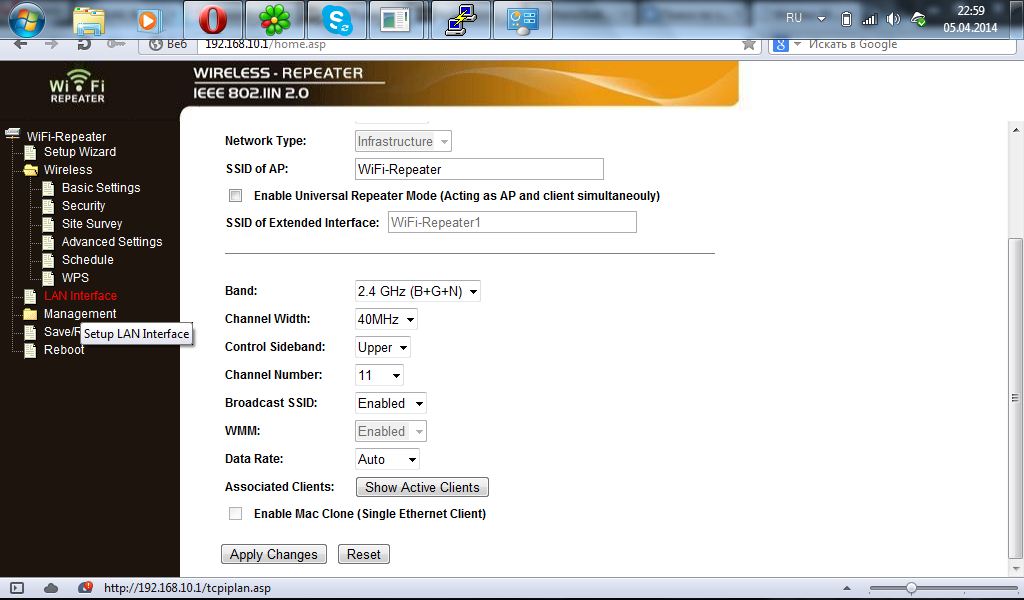Check the battery status tray icon
The width and height of the screenshot is (1024, 600).
[x=846, y=19]
